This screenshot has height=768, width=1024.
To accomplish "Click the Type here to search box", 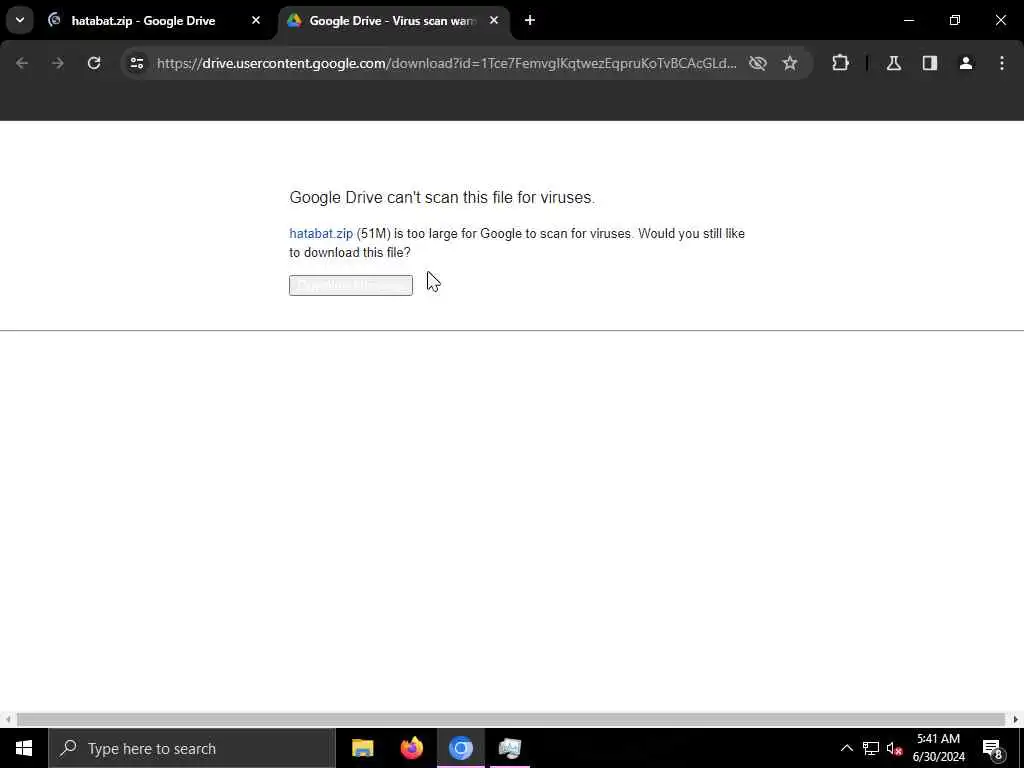I will coord(192,748).
